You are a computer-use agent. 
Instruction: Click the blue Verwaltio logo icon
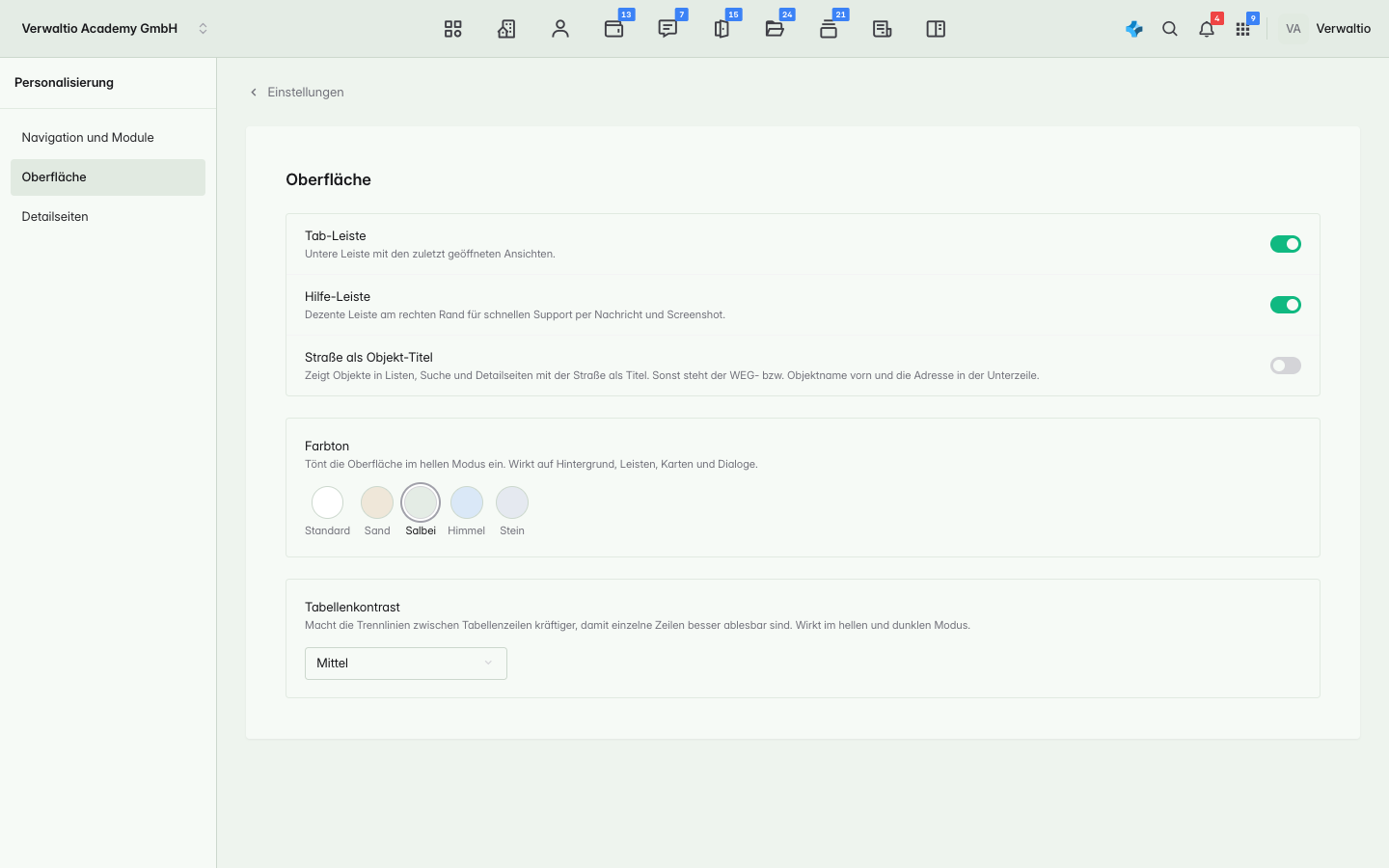[x=1134, y=29]
